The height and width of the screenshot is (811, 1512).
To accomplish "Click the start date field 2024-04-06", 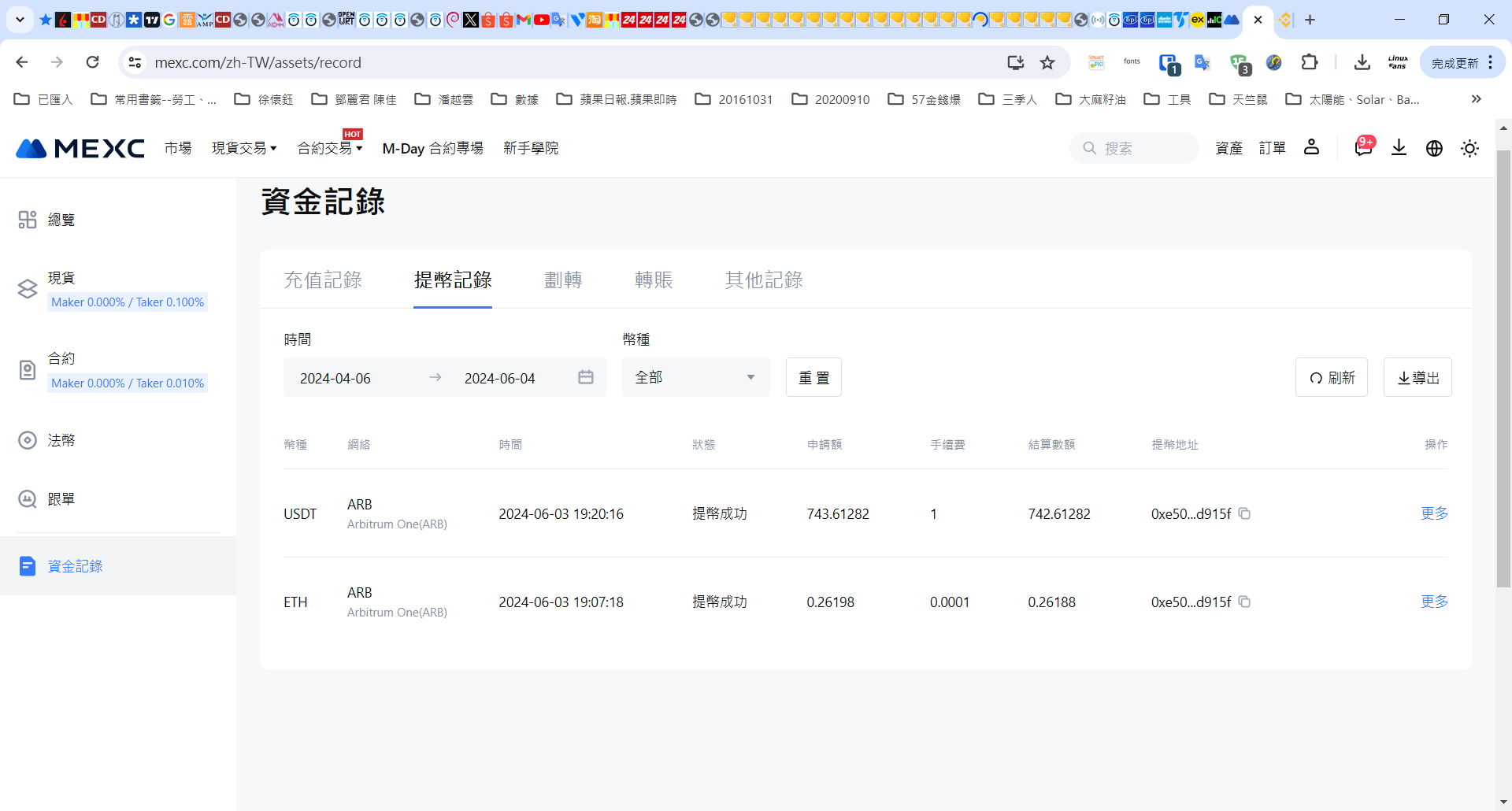I will (335, 378).
